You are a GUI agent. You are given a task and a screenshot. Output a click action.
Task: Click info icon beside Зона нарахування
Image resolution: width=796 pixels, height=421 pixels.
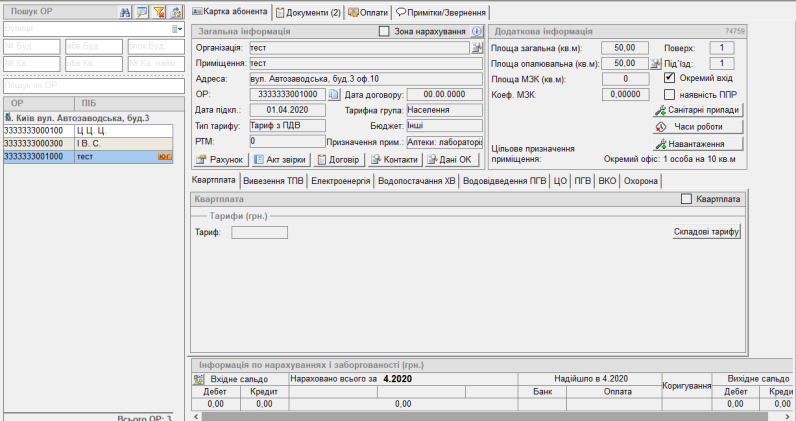(x=477, y=32)
